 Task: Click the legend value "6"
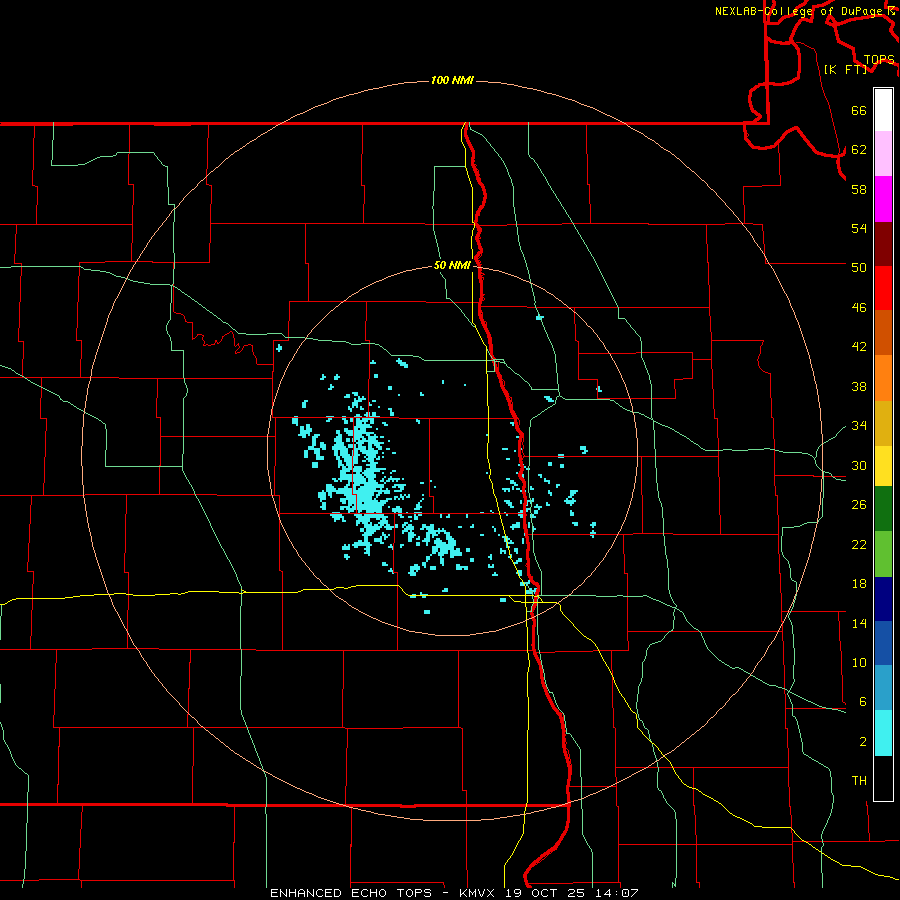tap(863, 702)
